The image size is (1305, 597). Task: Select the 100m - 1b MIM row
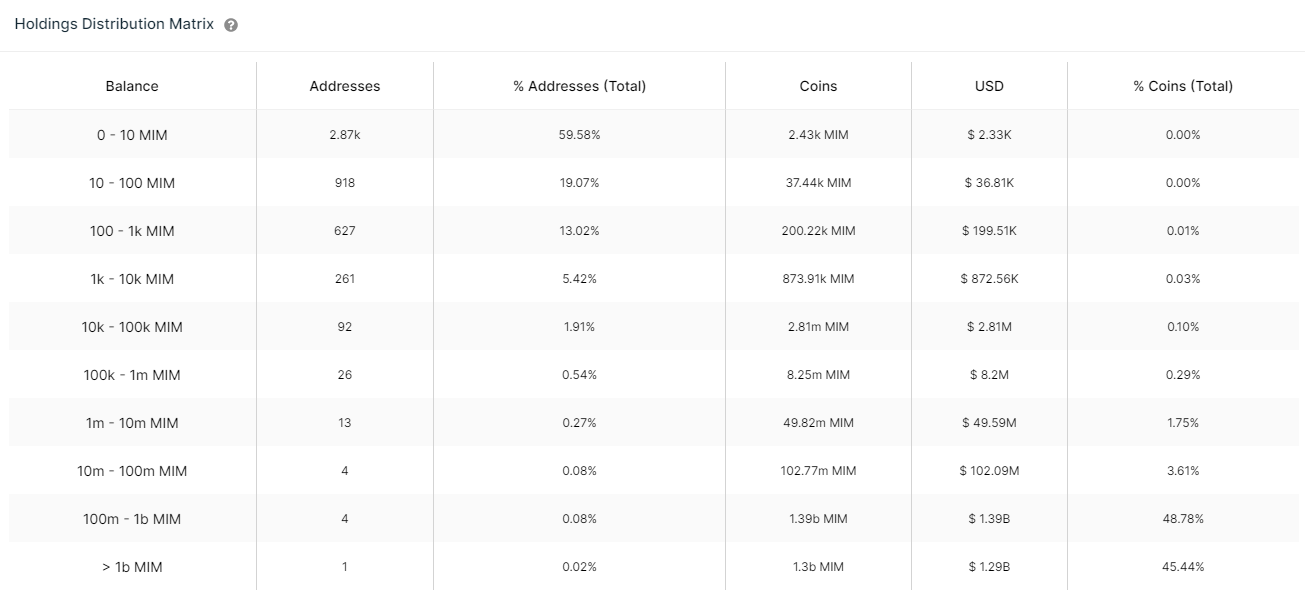[132, 519]
